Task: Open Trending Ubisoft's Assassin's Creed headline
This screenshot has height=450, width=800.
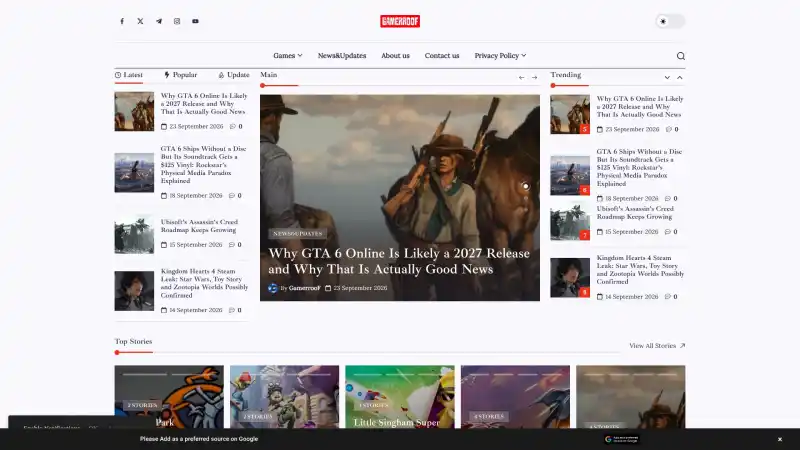Action: click(635, 213)
